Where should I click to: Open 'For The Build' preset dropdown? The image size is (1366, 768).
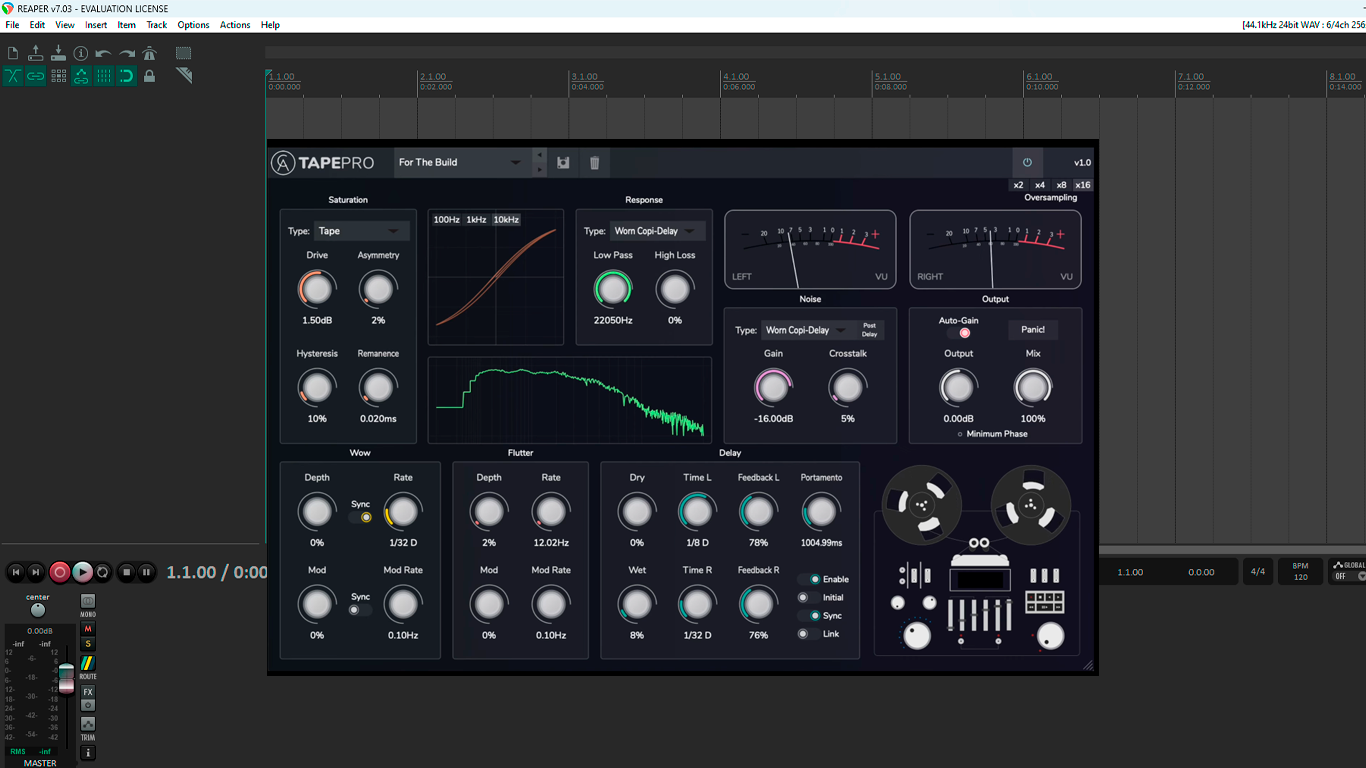(462, 162)
